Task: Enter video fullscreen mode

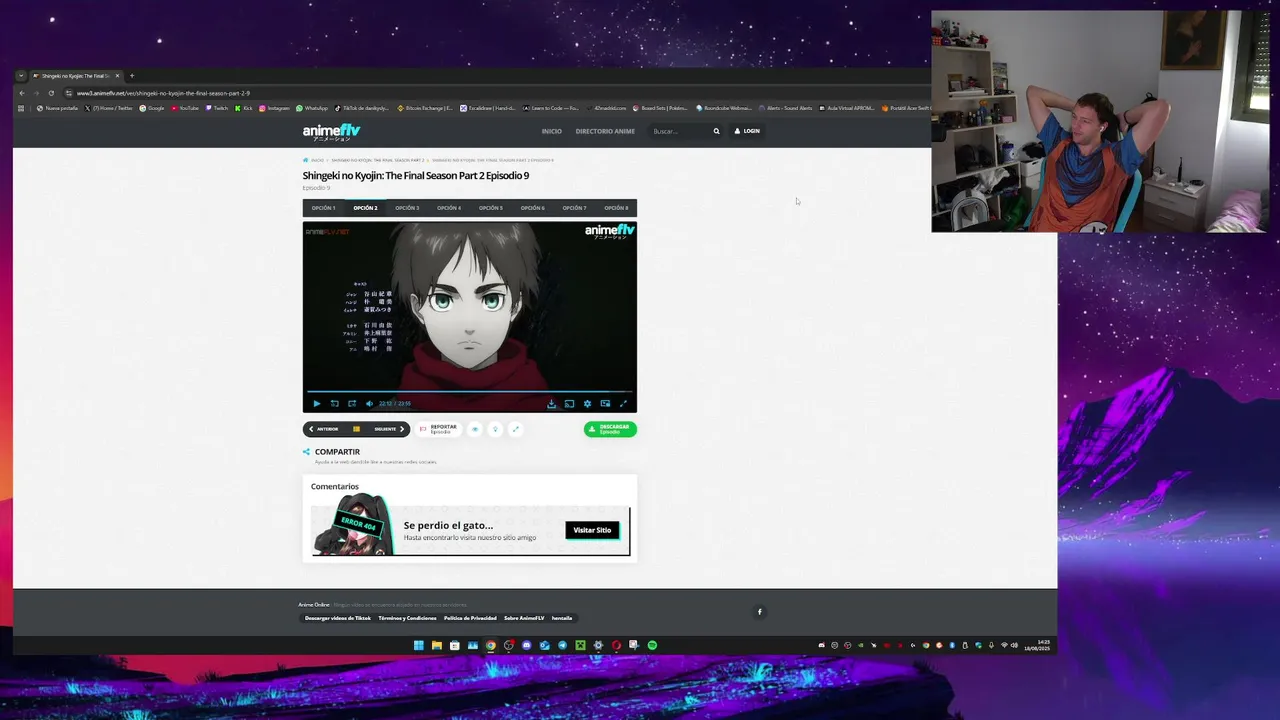Action: 623,403
